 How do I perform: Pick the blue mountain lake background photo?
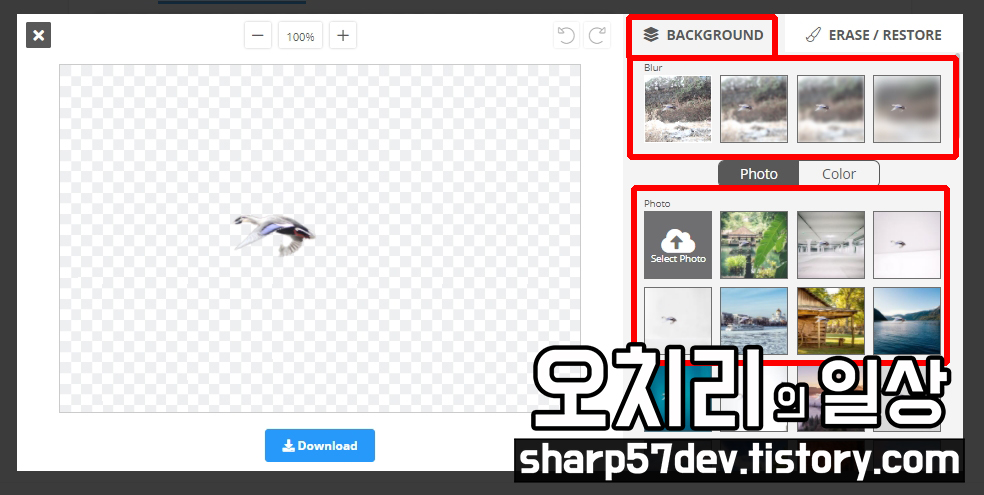coord(907,321)
